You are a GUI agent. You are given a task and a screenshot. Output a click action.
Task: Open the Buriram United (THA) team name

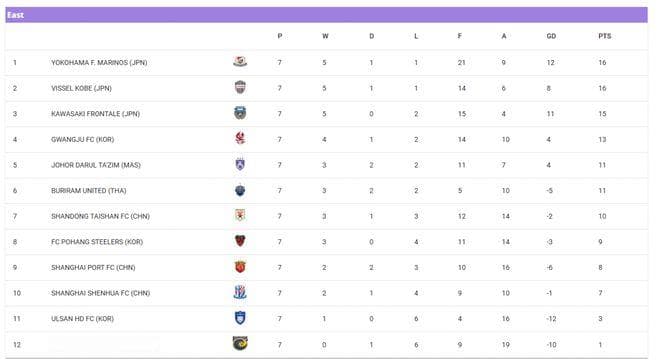pyautogui.click(x=89, y=191)
